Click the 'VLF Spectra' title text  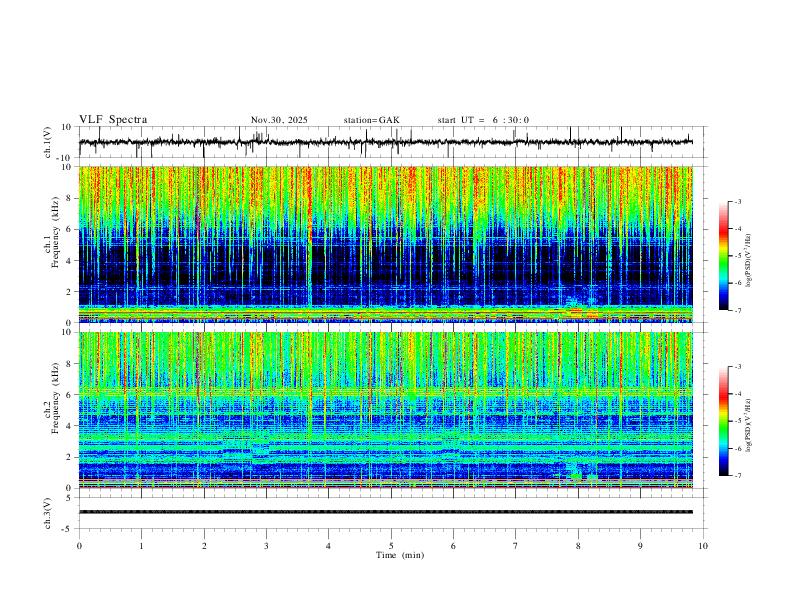point(113,120)
